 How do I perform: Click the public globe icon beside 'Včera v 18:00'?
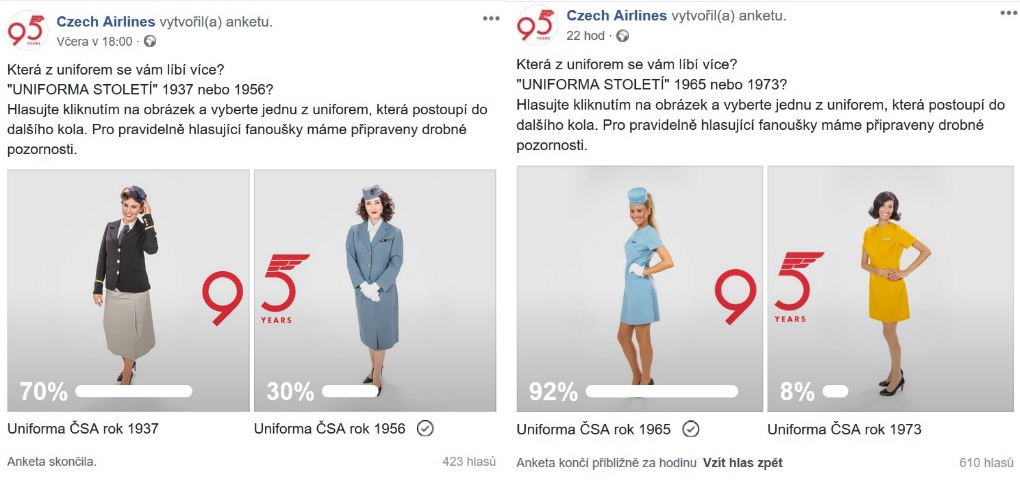150,42
